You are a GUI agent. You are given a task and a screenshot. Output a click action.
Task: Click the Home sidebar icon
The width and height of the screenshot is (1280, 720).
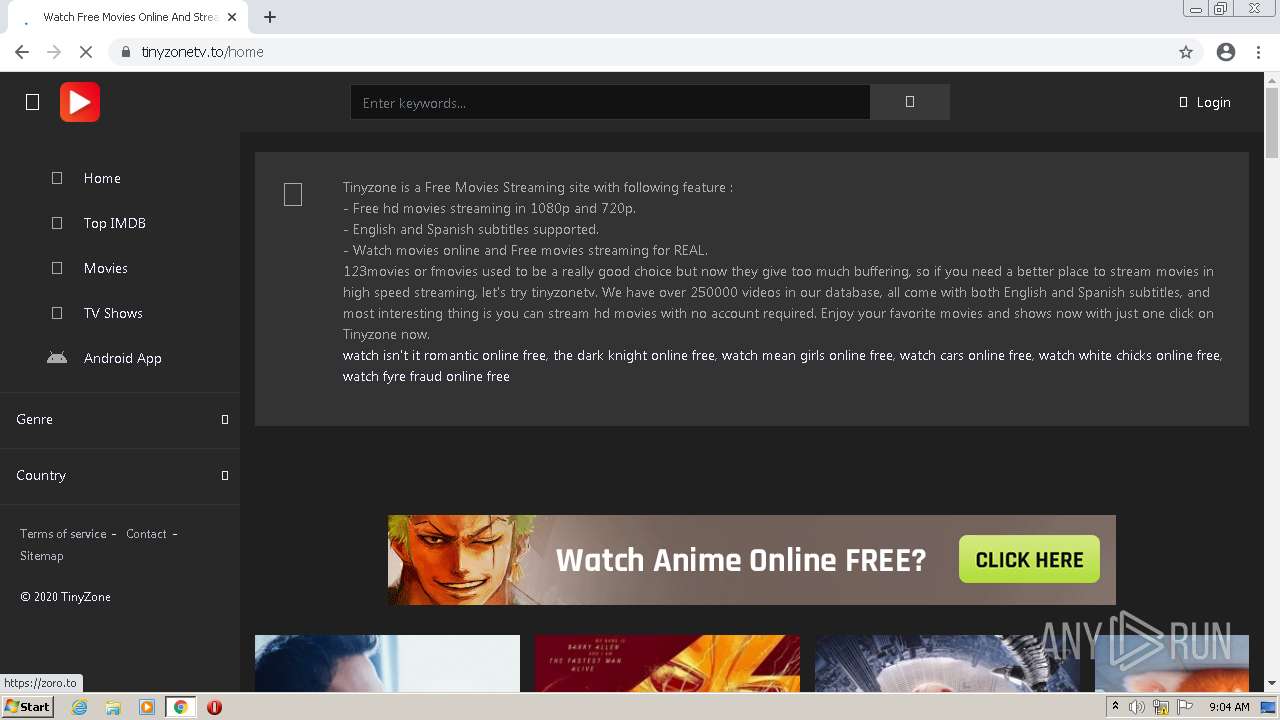[57, 178]
